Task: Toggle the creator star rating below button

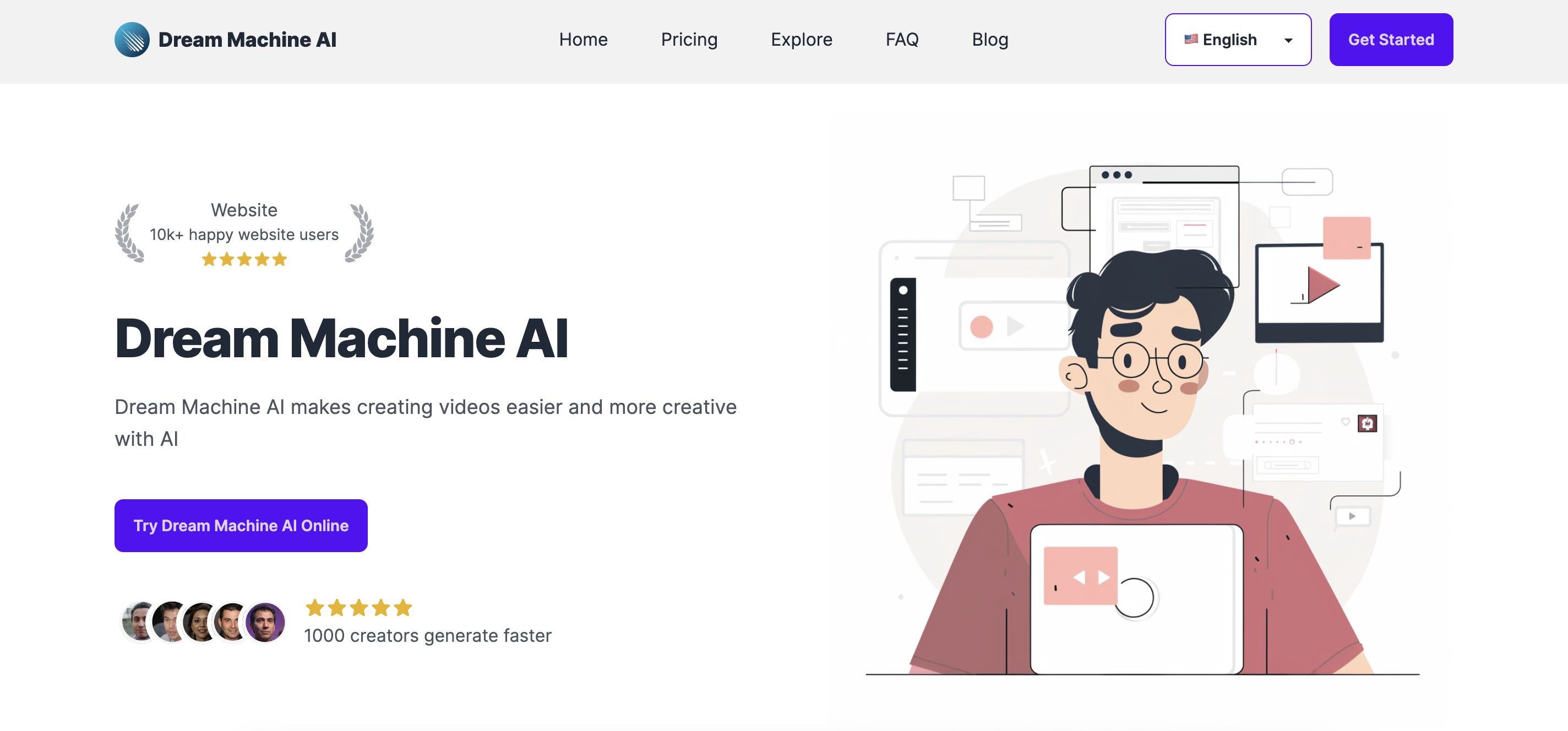Action: 356,608
